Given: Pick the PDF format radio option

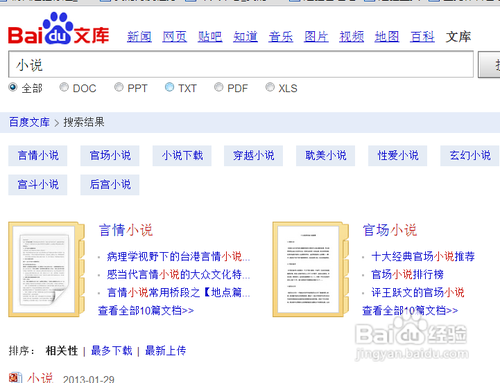Looking at the screenshot, I should pos(219,87).
